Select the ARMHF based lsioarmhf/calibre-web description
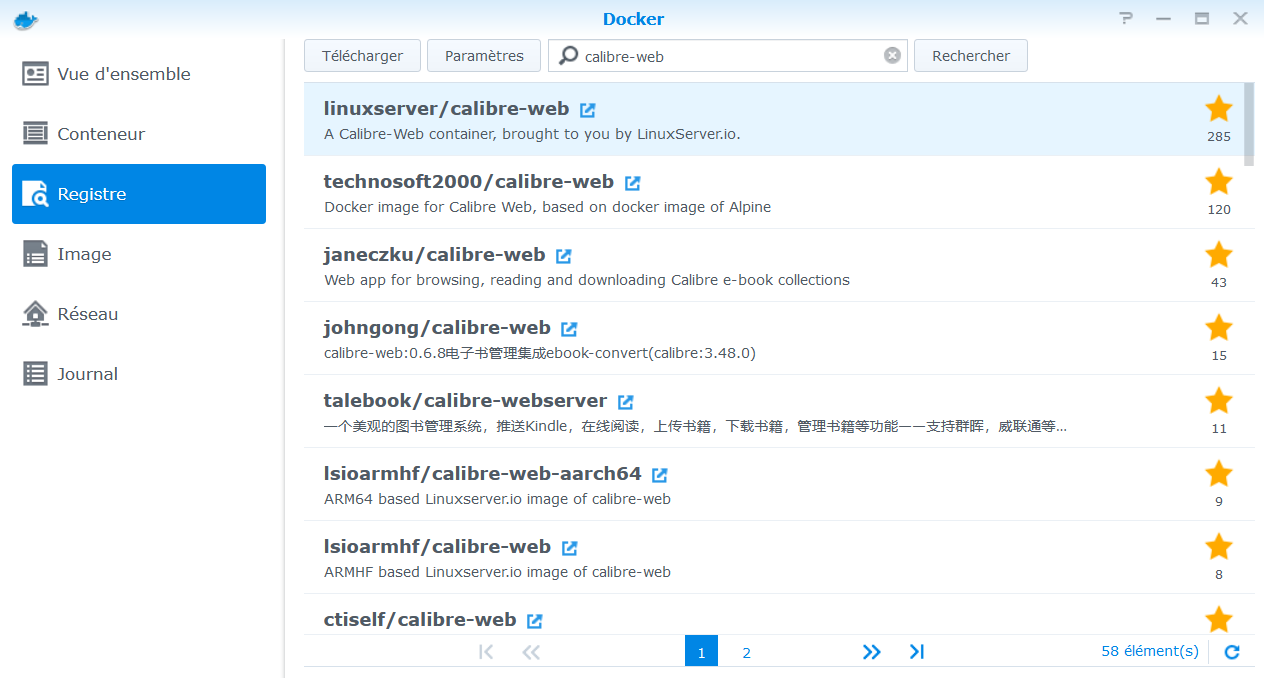This screenshot has width=1264, height=678. (x=498, y=572)
